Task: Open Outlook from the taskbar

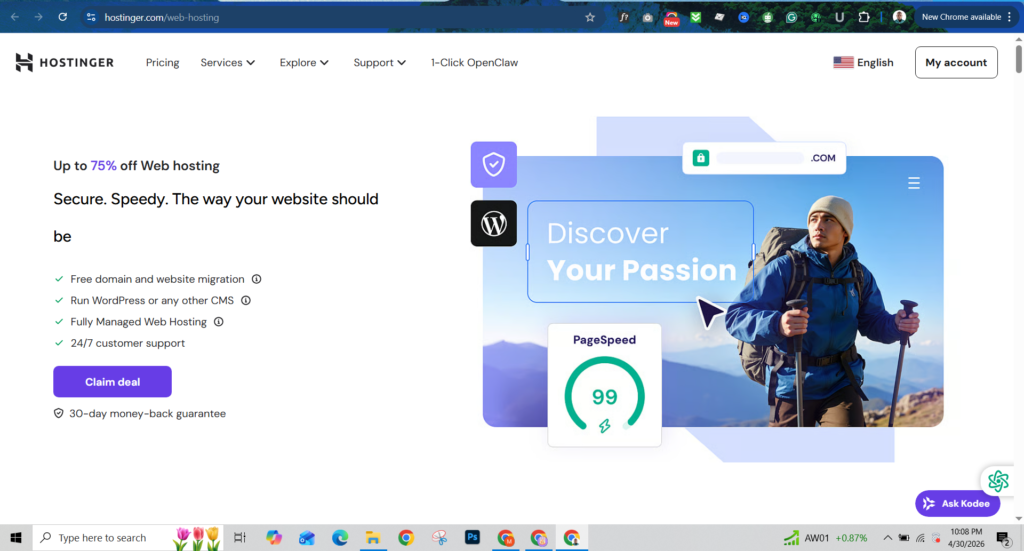Action: 307,538
